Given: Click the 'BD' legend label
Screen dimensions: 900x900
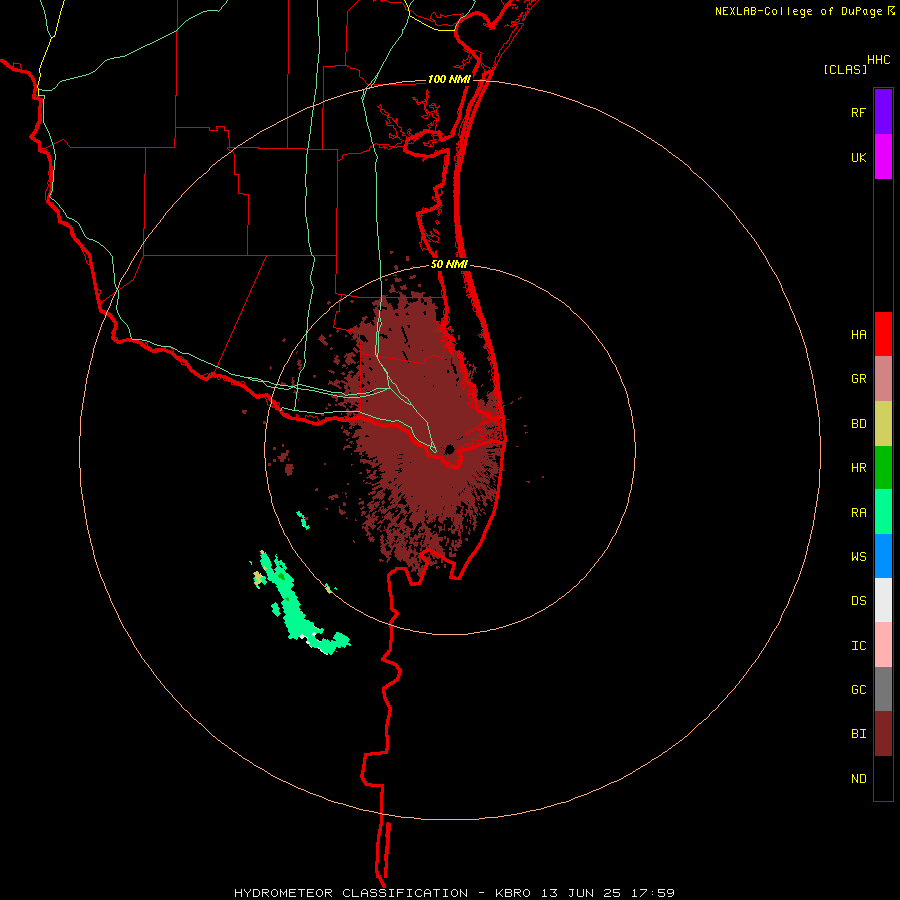Looking at the screenshot, I should coord(858,424).
